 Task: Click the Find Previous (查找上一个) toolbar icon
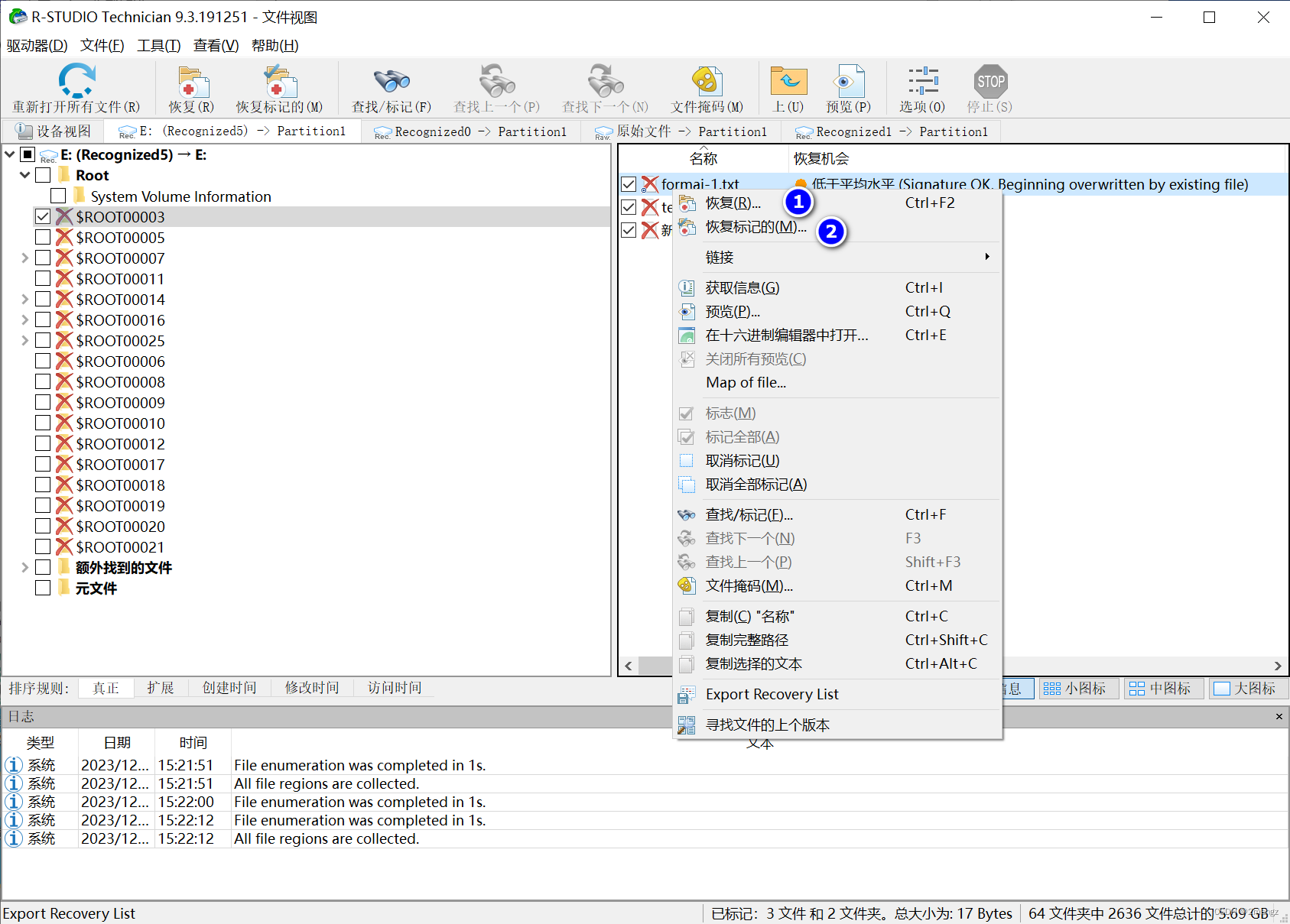point(496,81)
